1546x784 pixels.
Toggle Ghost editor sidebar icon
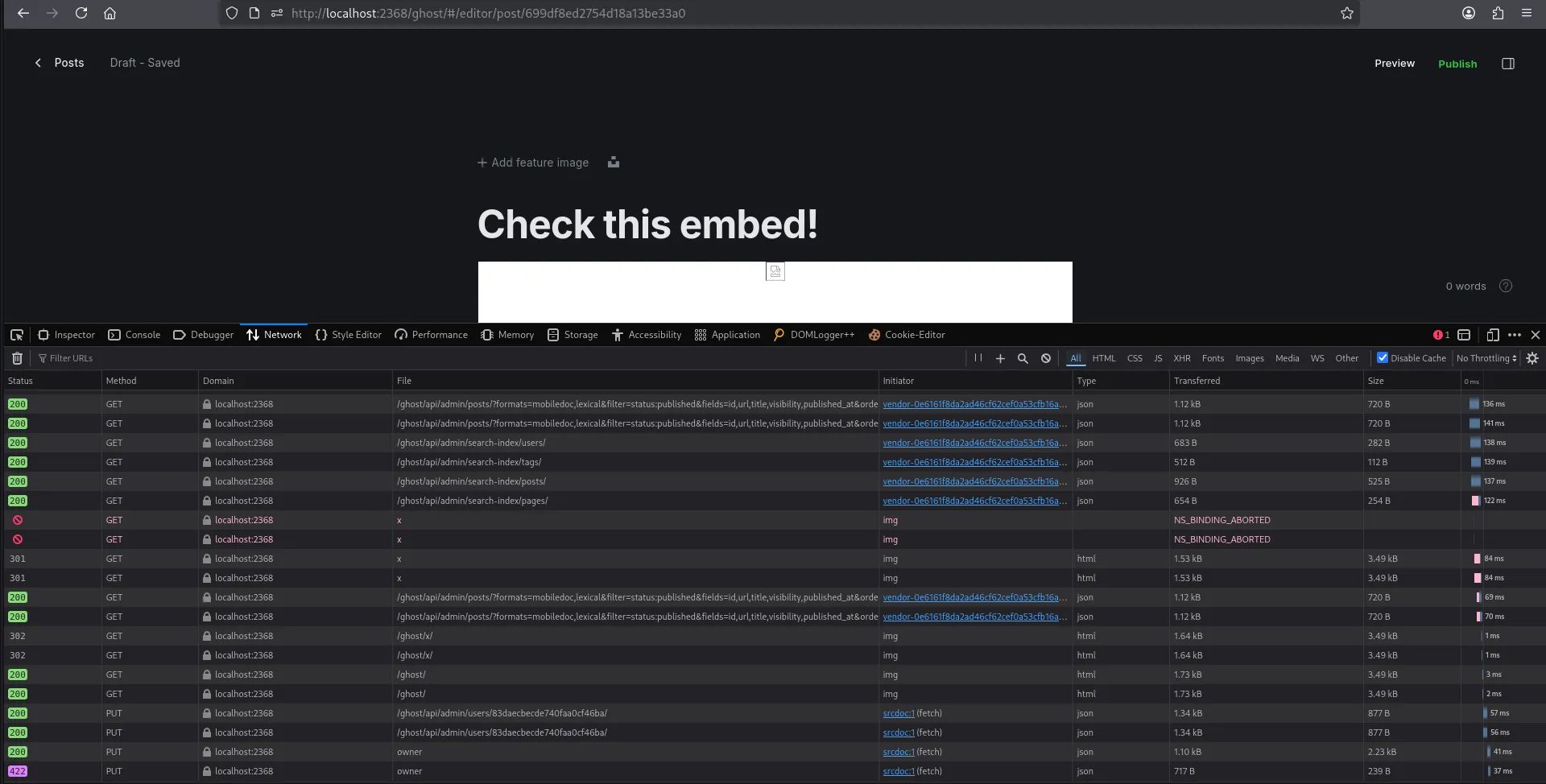(x=1507, y=64)
